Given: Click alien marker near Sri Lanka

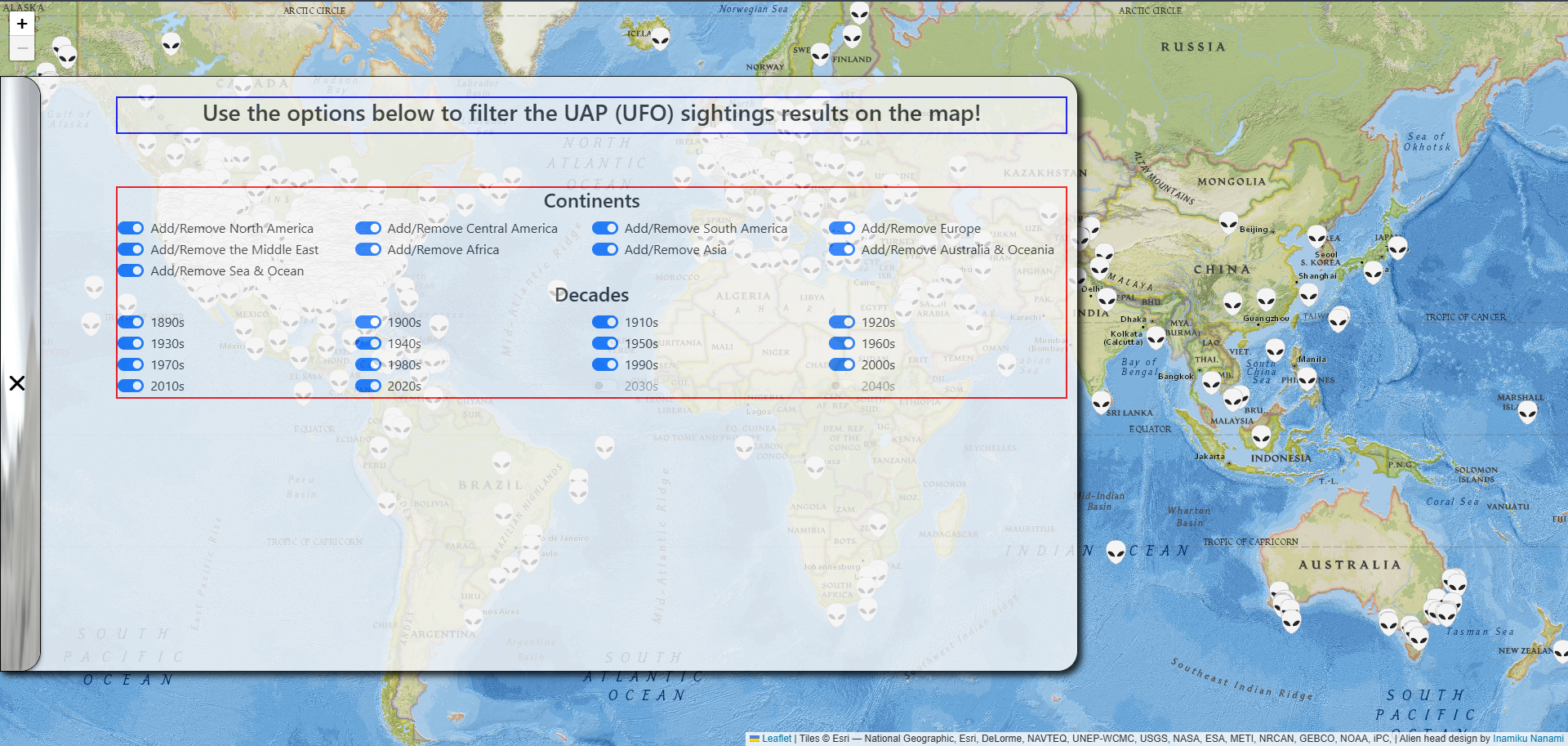Looking at the screenshot, I should tap(1101, 402).
